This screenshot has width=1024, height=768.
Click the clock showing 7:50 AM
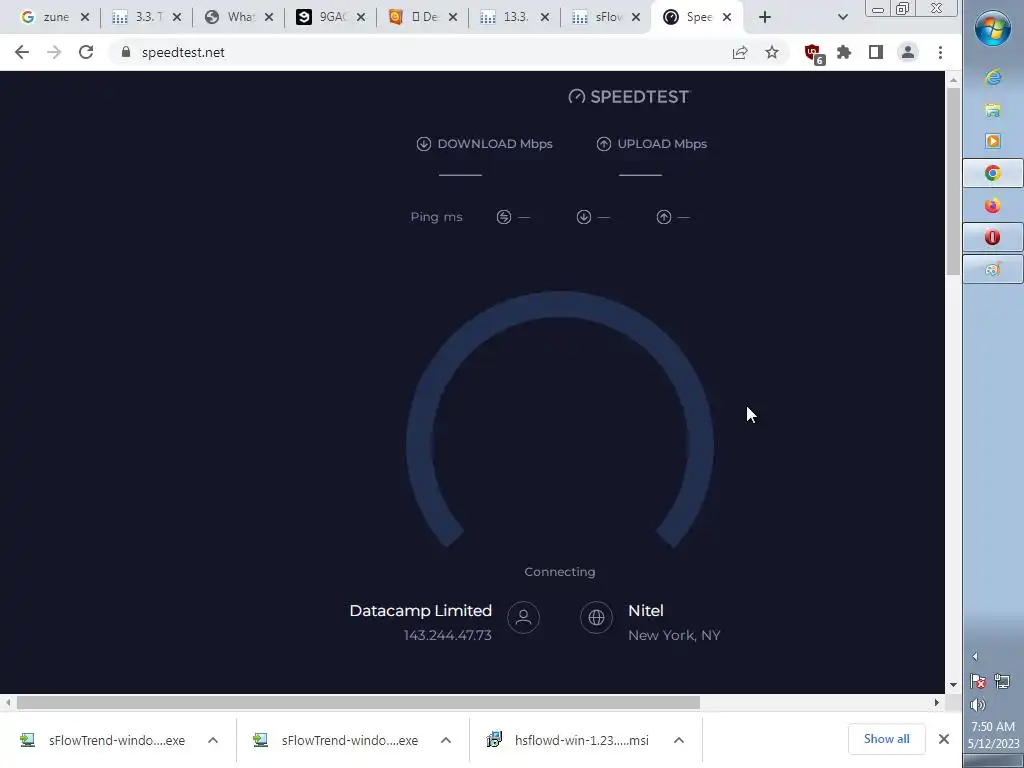click(993, 726)
